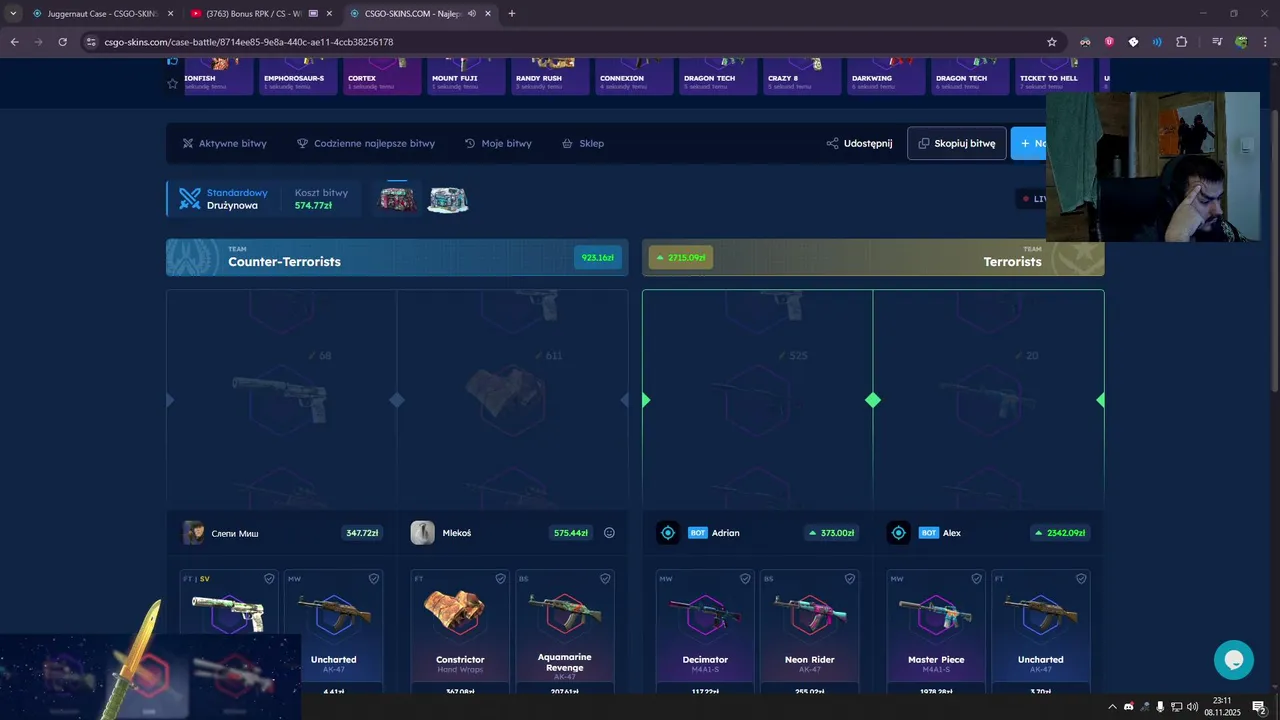1280x720 pixels.
Task: Open the Neon Rider AK-47 item card
Action: coord(810,631)
